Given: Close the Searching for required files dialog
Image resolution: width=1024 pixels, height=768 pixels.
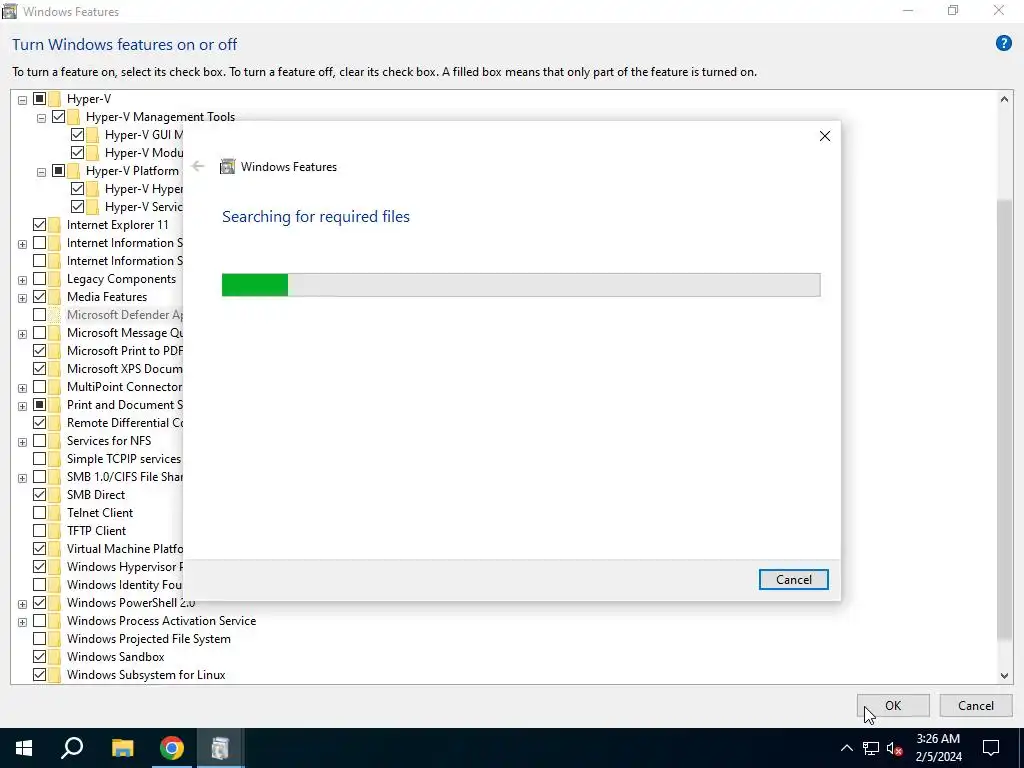Looking at the screenshot, I should pos(825,136).
